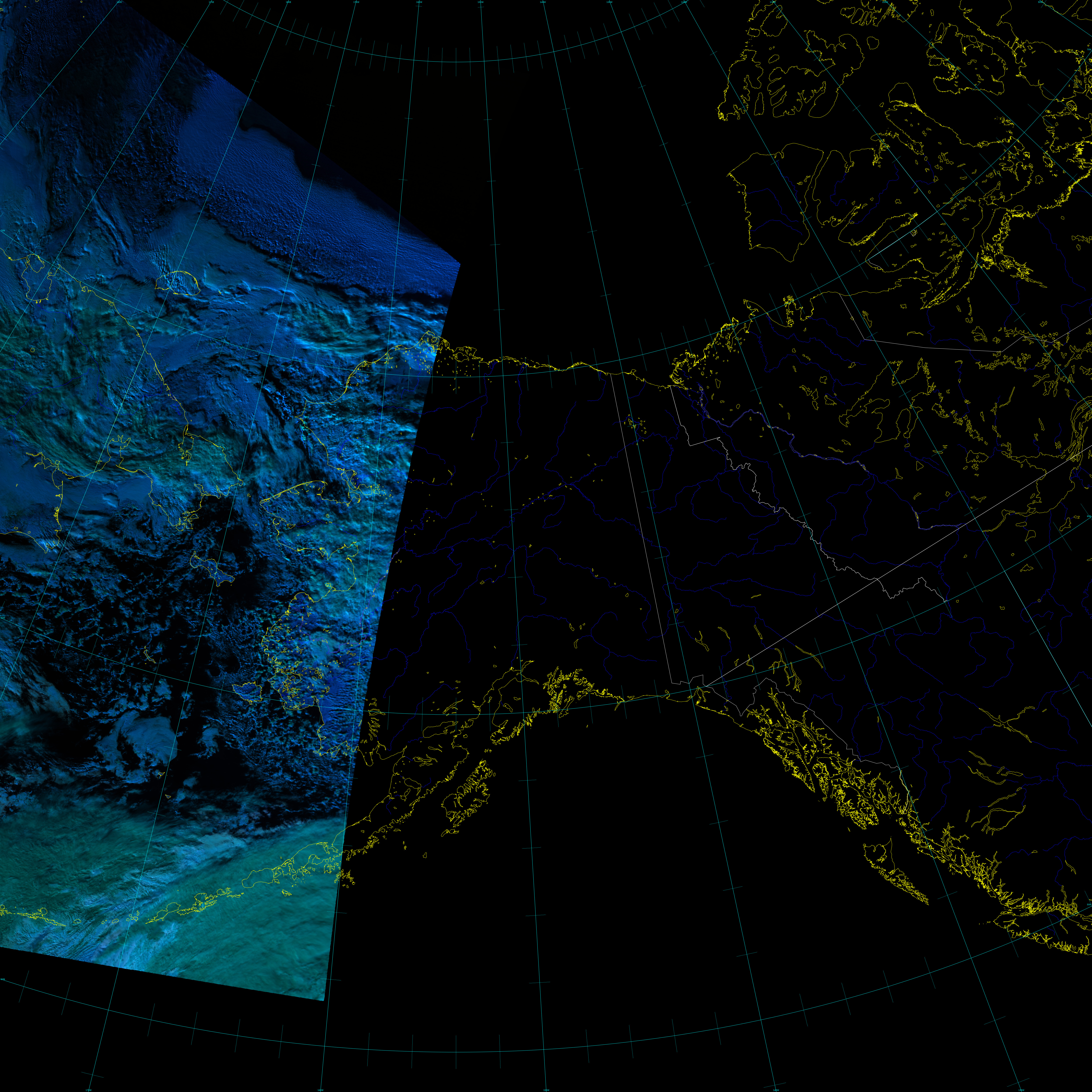Click the 170E longitude label at top
The width and height of the screenshot is (1092, 1092).
click(211, 2)
